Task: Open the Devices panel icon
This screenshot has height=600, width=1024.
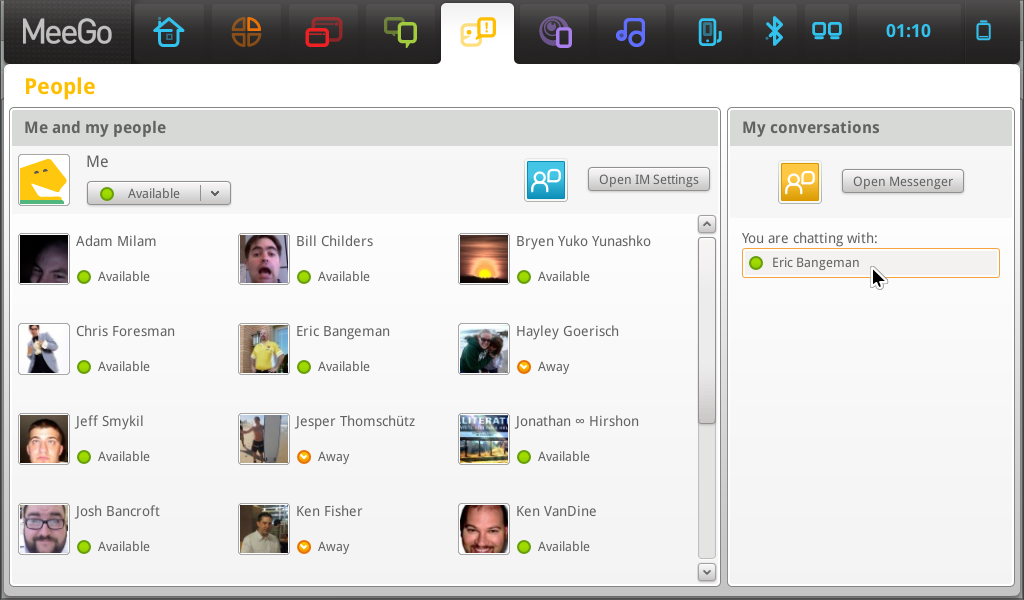Action: [709, 32]
